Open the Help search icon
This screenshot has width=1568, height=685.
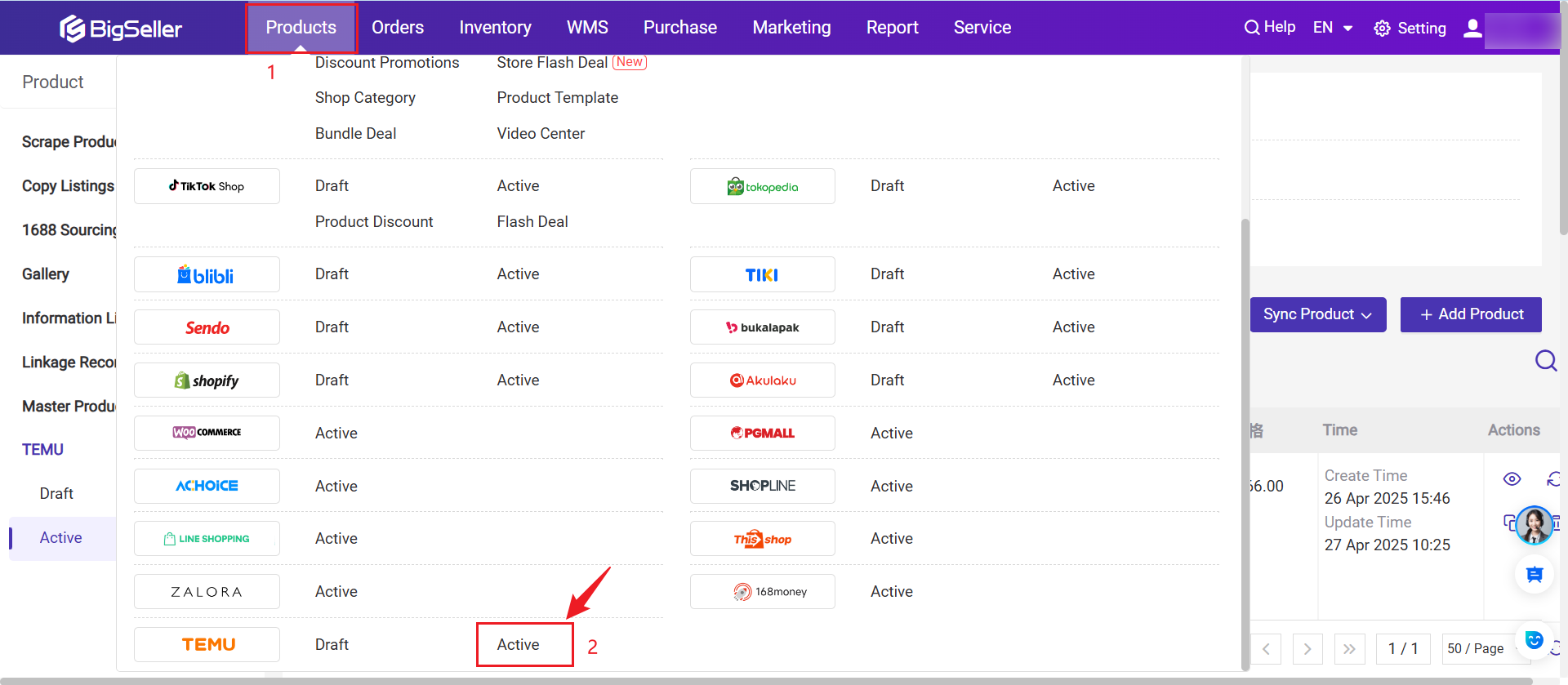1251,28
